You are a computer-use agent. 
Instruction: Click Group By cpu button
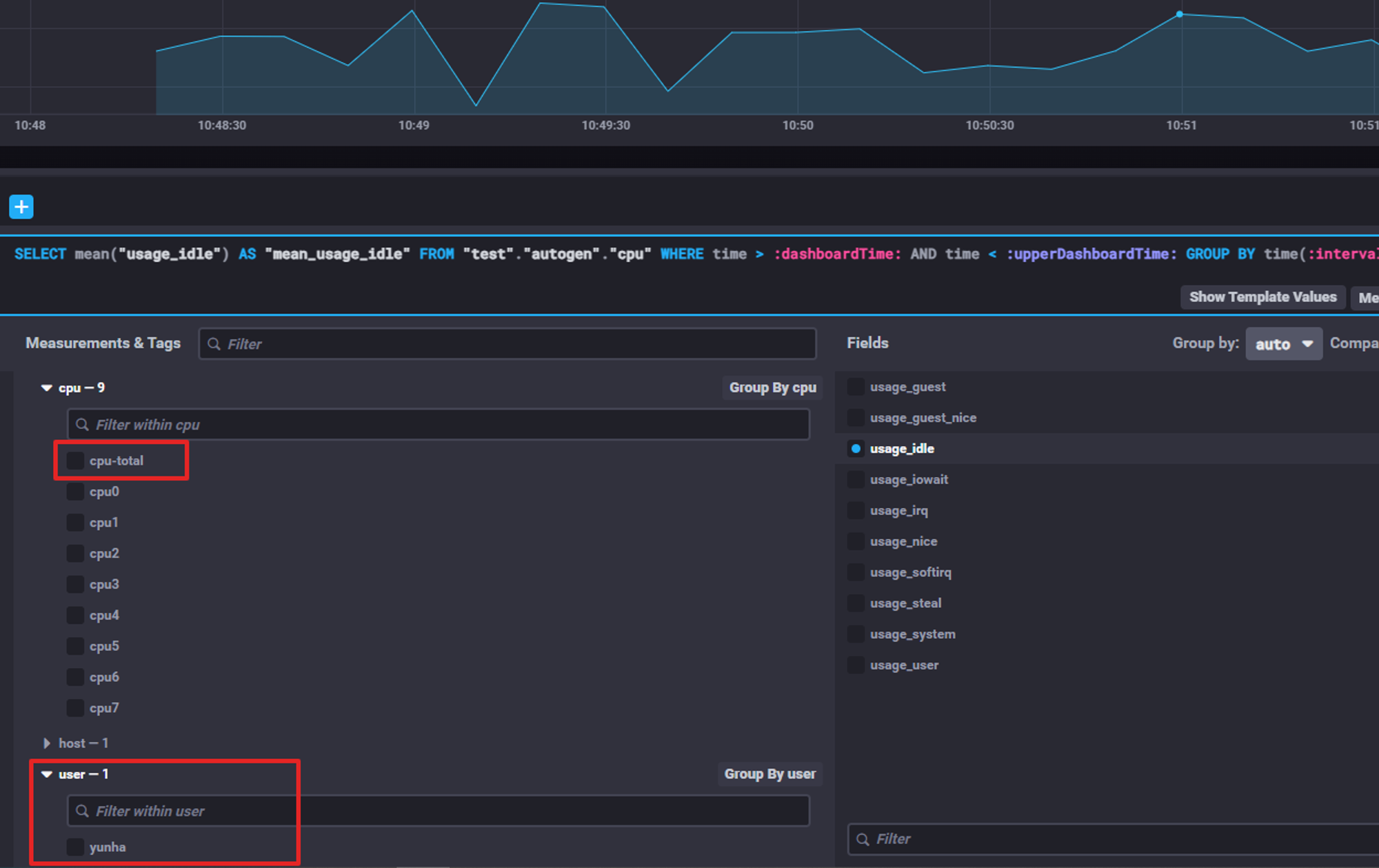pos(772,387)
